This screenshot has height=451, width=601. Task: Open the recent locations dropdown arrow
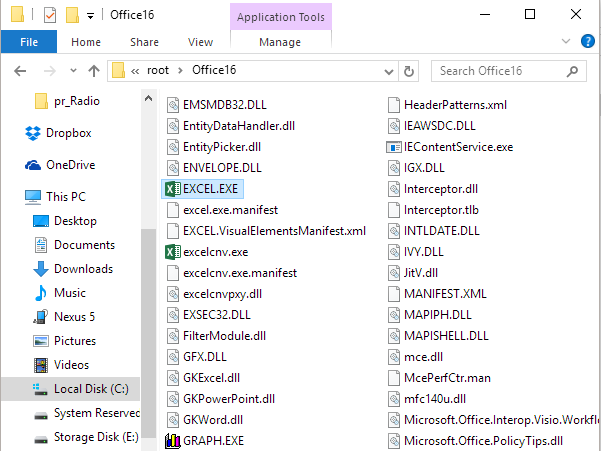point(73,71)
